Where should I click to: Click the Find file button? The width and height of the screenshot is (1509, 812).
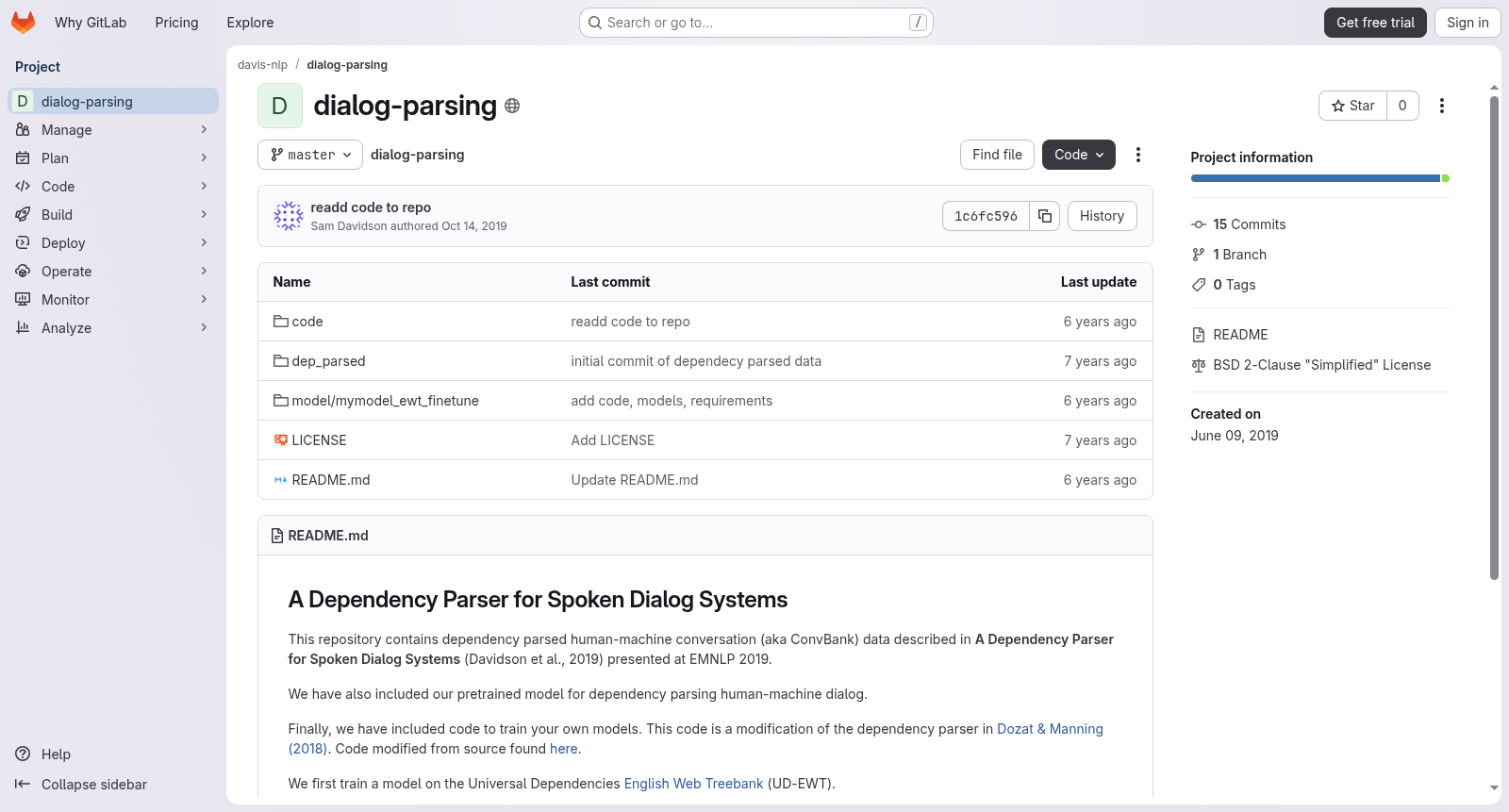coord(997,155)
